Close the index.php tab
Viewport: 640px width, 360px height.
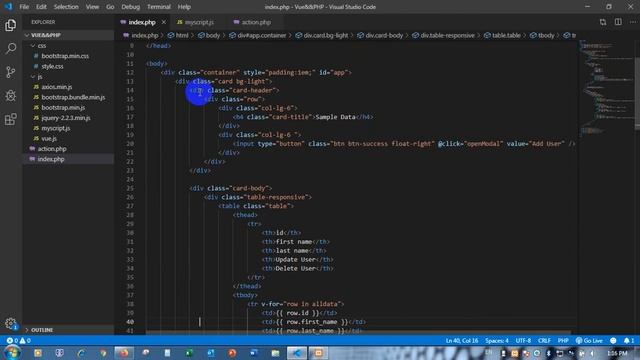point(164,22)
